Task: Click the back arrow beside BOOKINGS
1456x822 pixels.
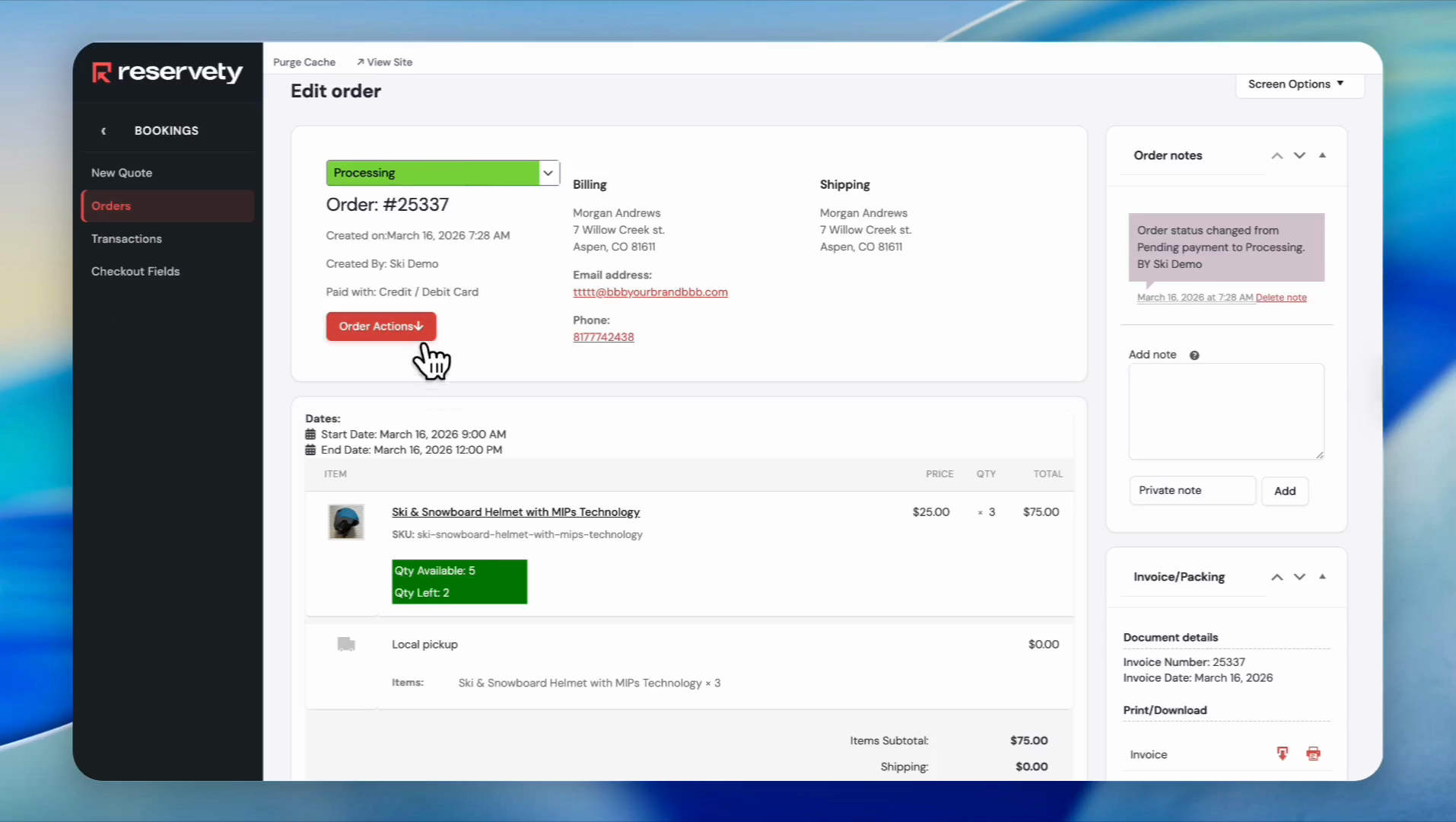Action: 104,131
